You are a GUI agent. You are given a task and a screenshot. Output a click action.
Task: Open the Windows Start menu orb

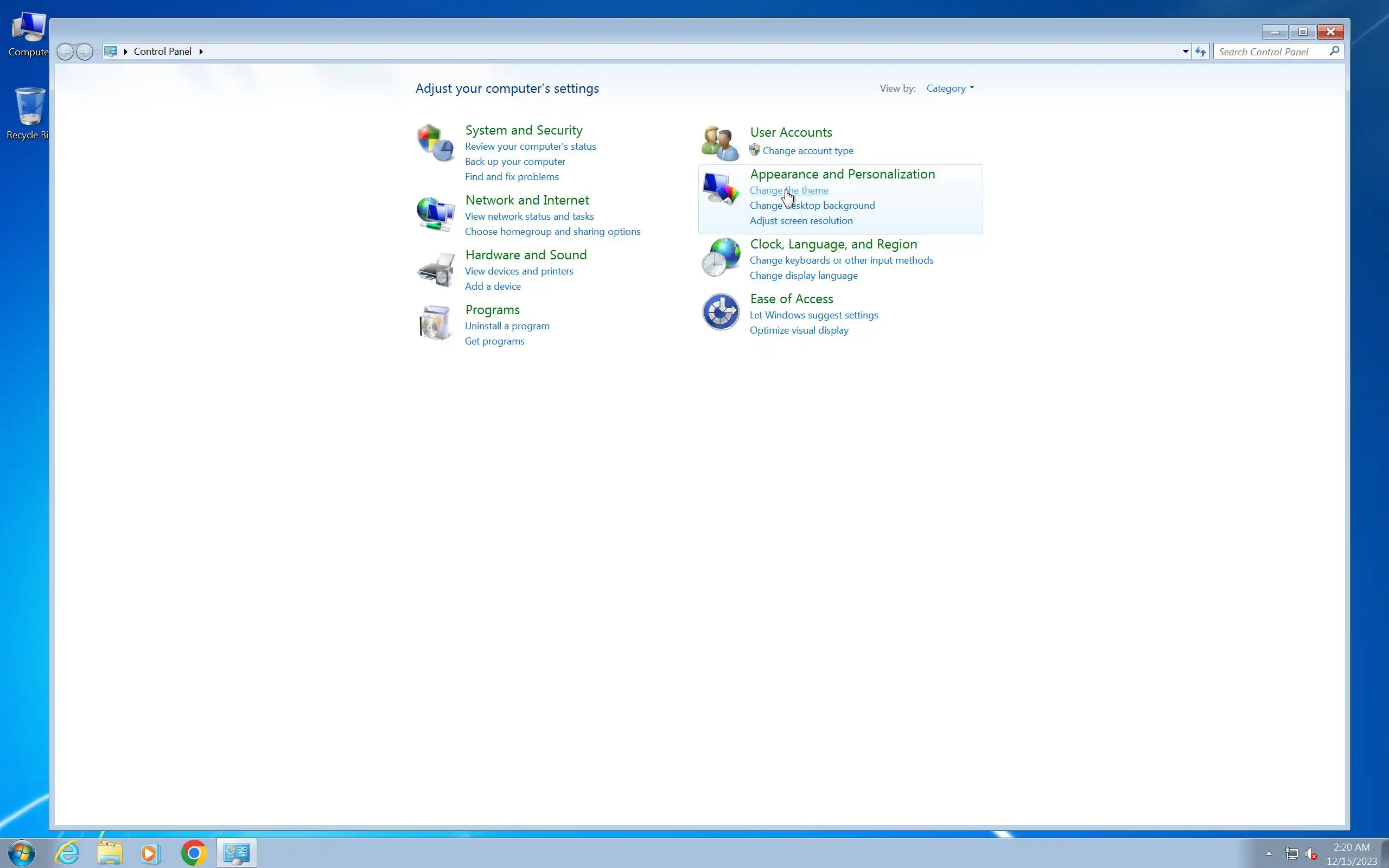[x=21, y=853]
